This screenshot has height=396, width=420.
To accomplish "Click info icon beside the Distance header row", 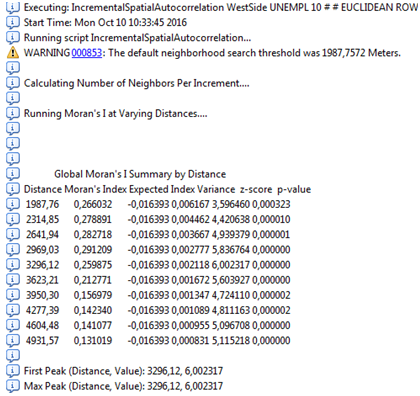I will (13, 189).
